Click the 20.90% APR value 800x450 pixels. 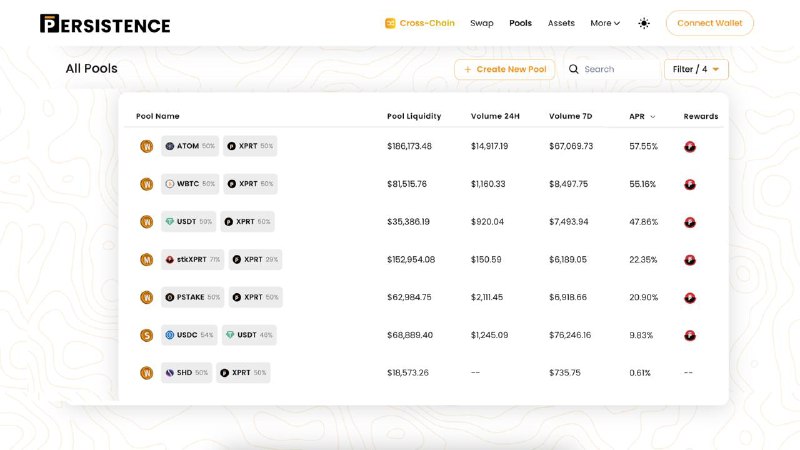pyautogui.click(x=643, y=297)
